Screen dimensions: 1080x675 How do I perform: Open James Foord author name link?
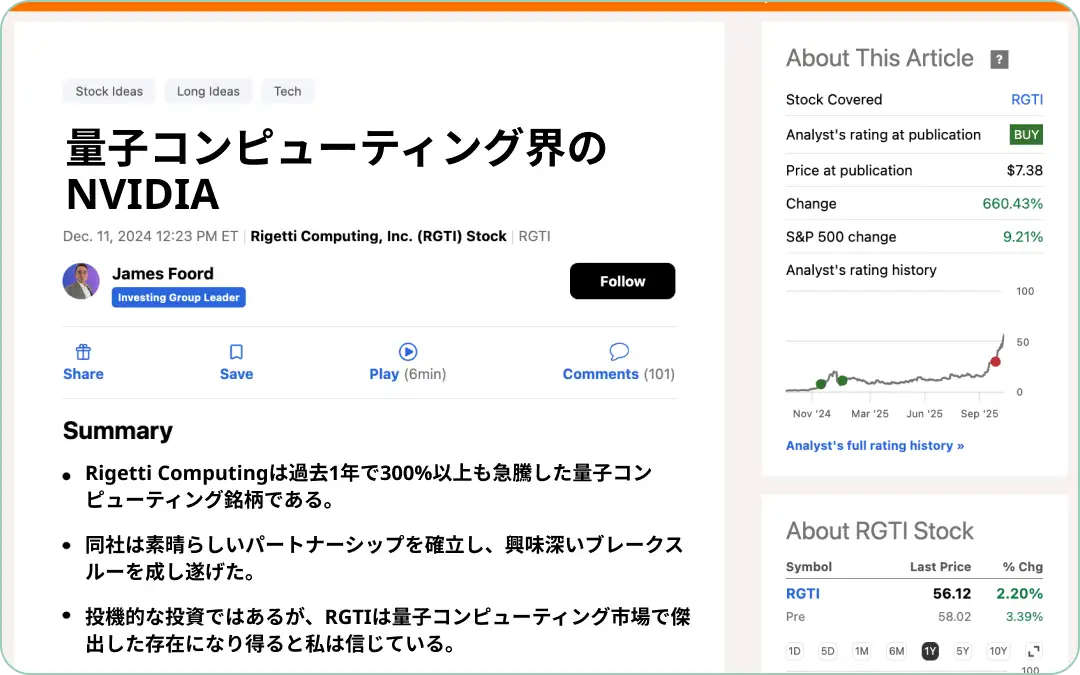163,273
